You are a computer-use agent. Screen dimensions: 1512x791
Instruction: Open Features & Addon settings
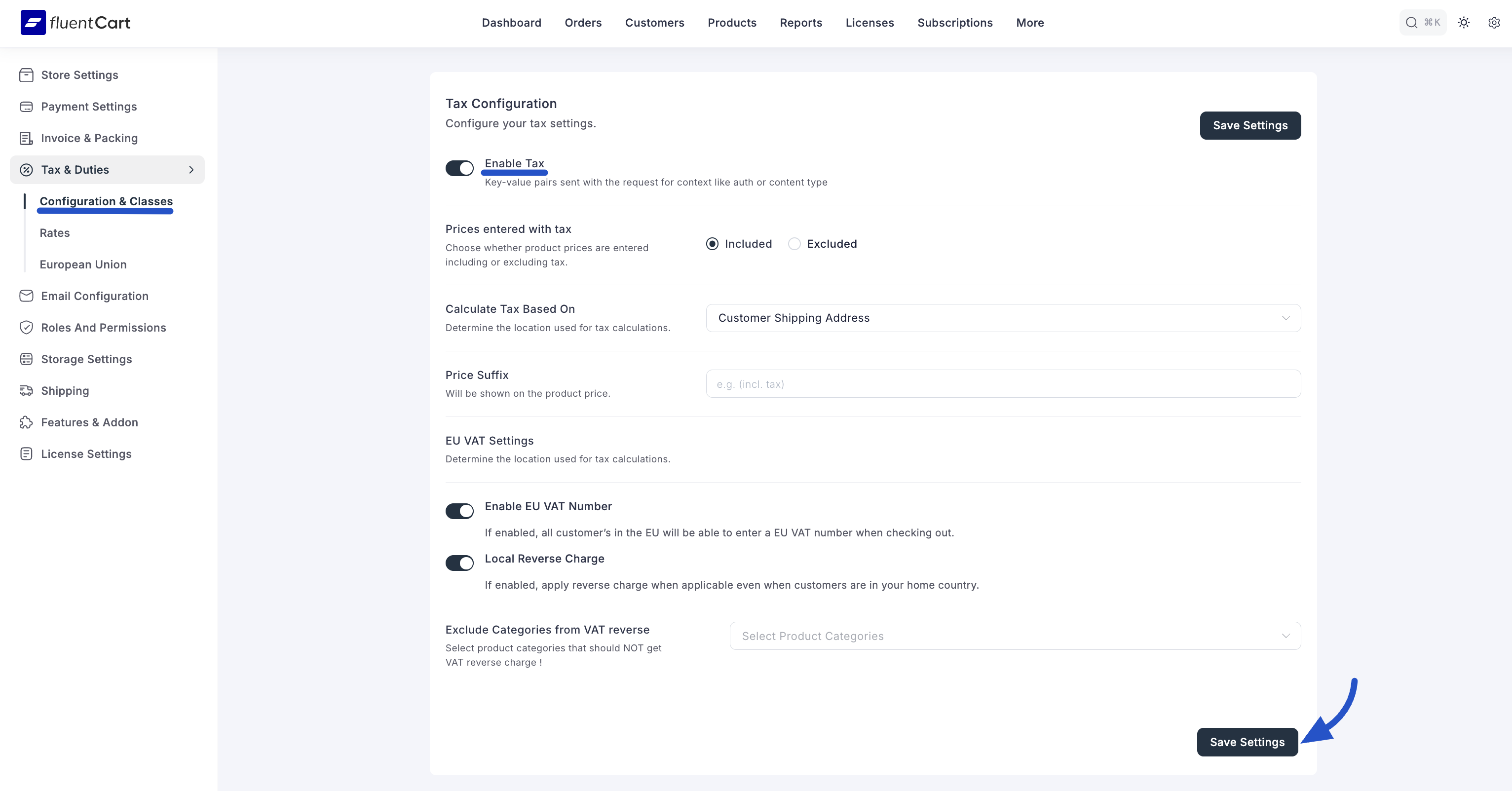[x=89, y=422]
